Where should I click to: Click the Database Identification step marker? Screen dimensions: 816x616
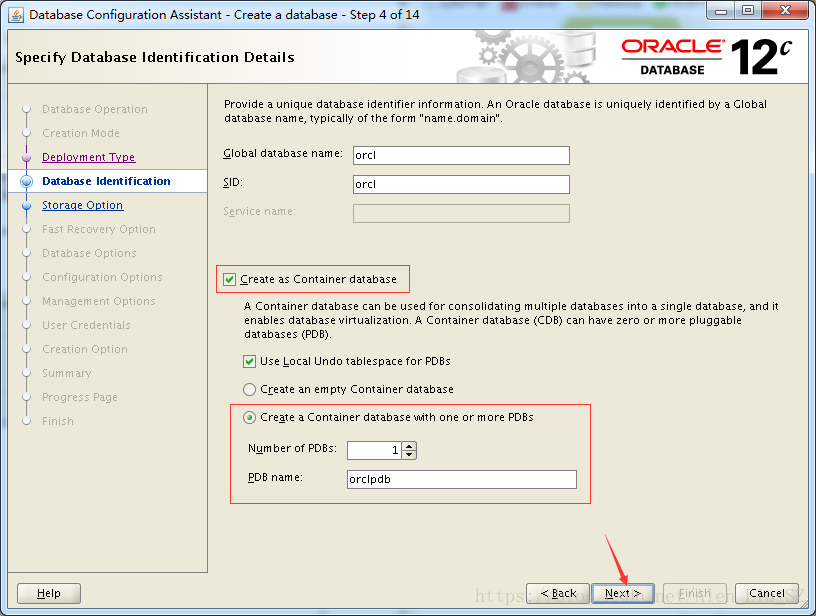[27, 181]
